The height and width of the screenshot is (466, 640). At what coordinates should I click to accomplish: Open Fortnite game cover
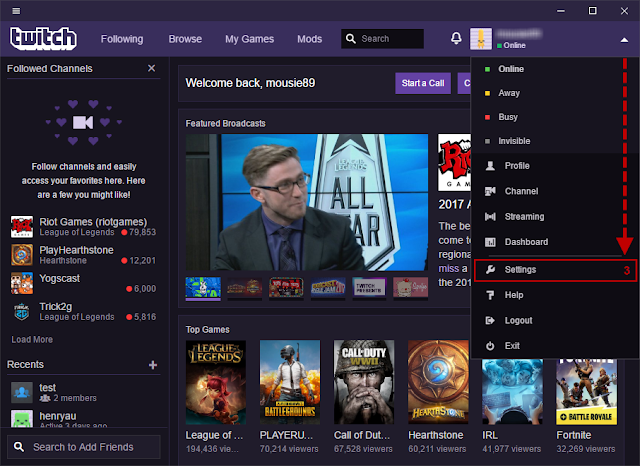[587, 392]
